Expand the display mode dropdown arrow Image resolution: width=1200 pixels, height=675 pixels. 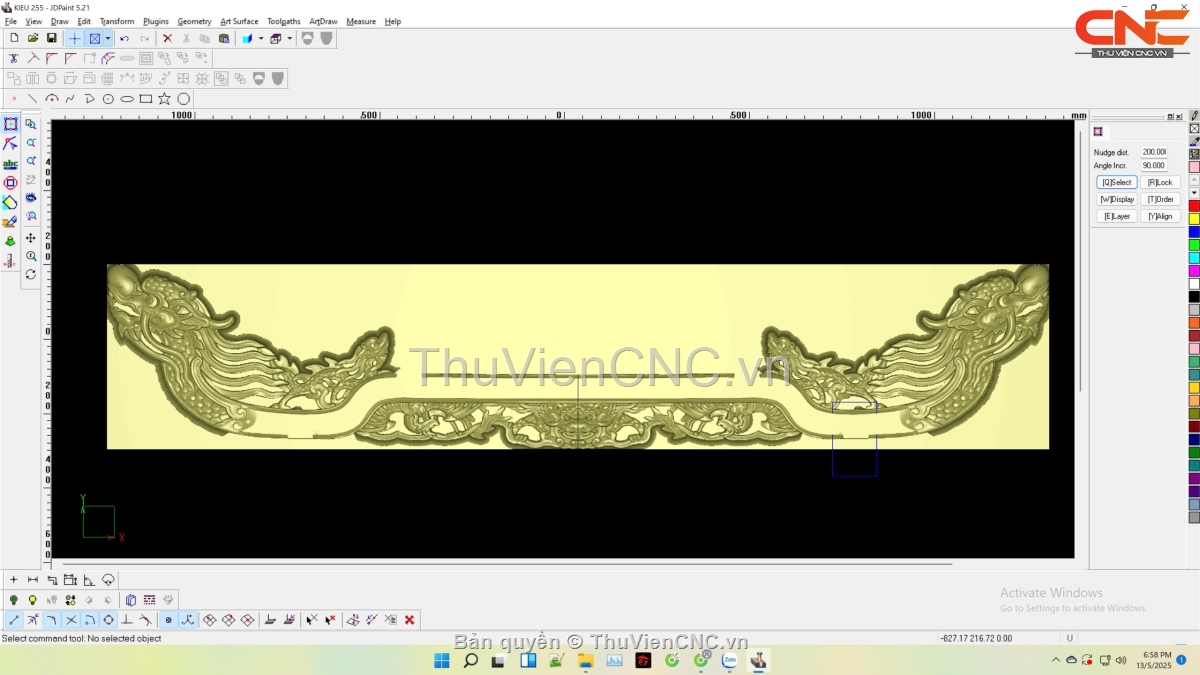(x=107, y=38)
